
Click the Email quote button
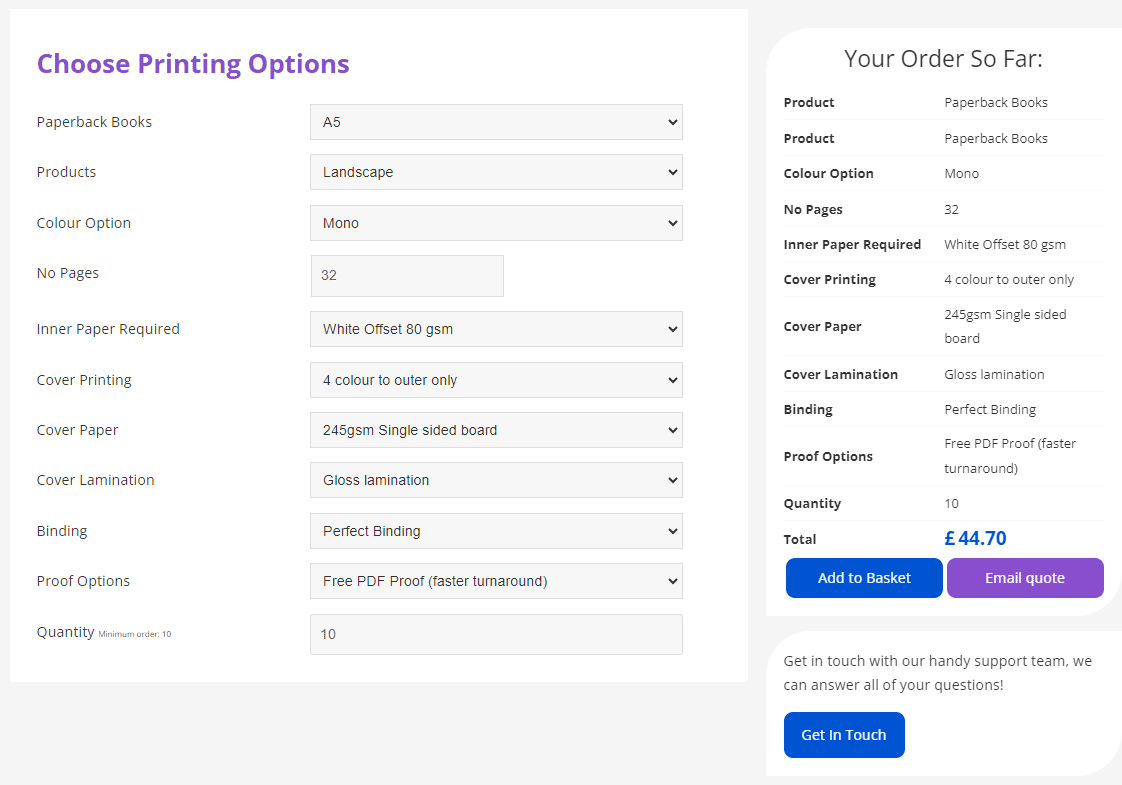[x=1025, y=578]
